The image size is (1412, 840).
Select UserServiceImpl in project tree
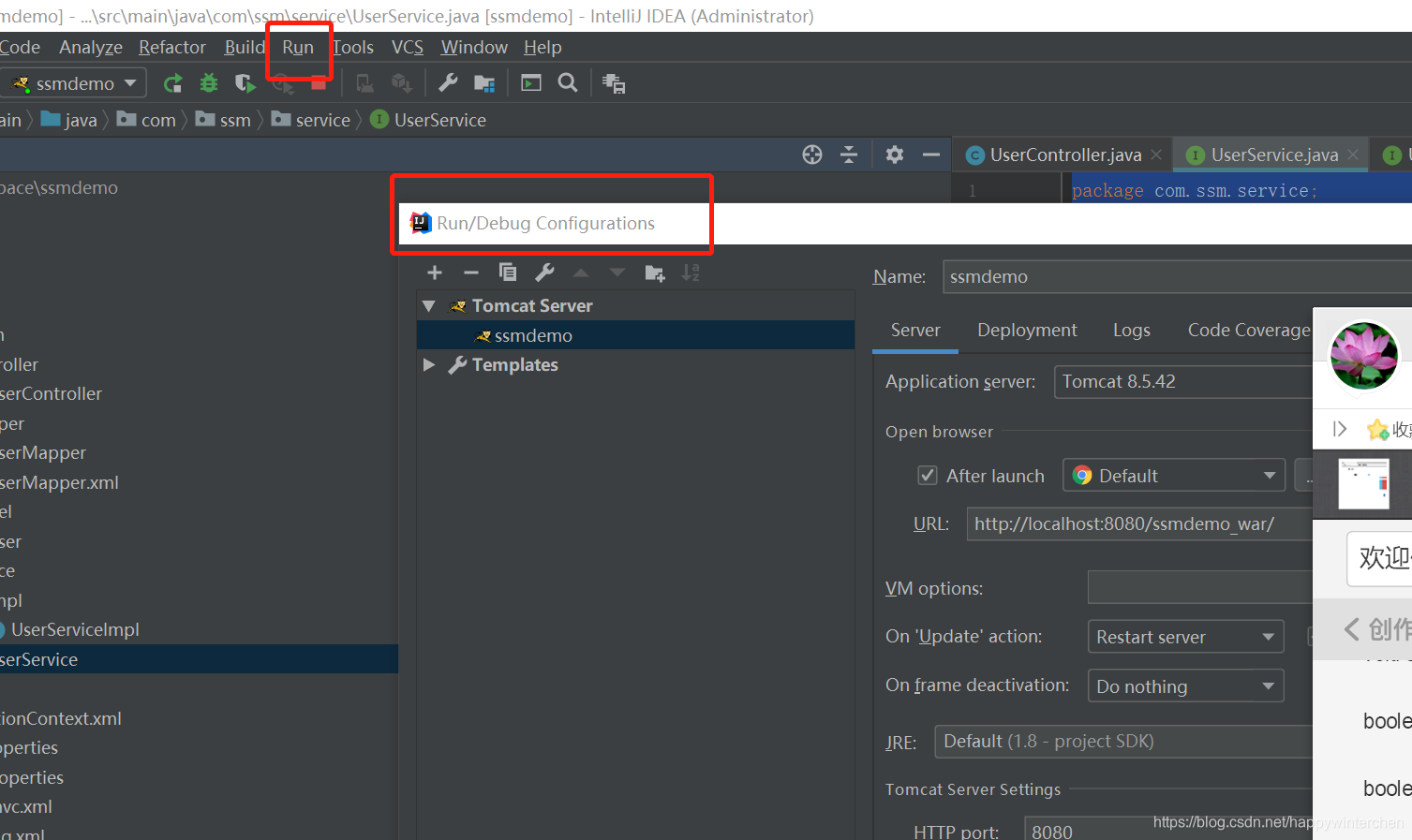[x=75, y=630]
